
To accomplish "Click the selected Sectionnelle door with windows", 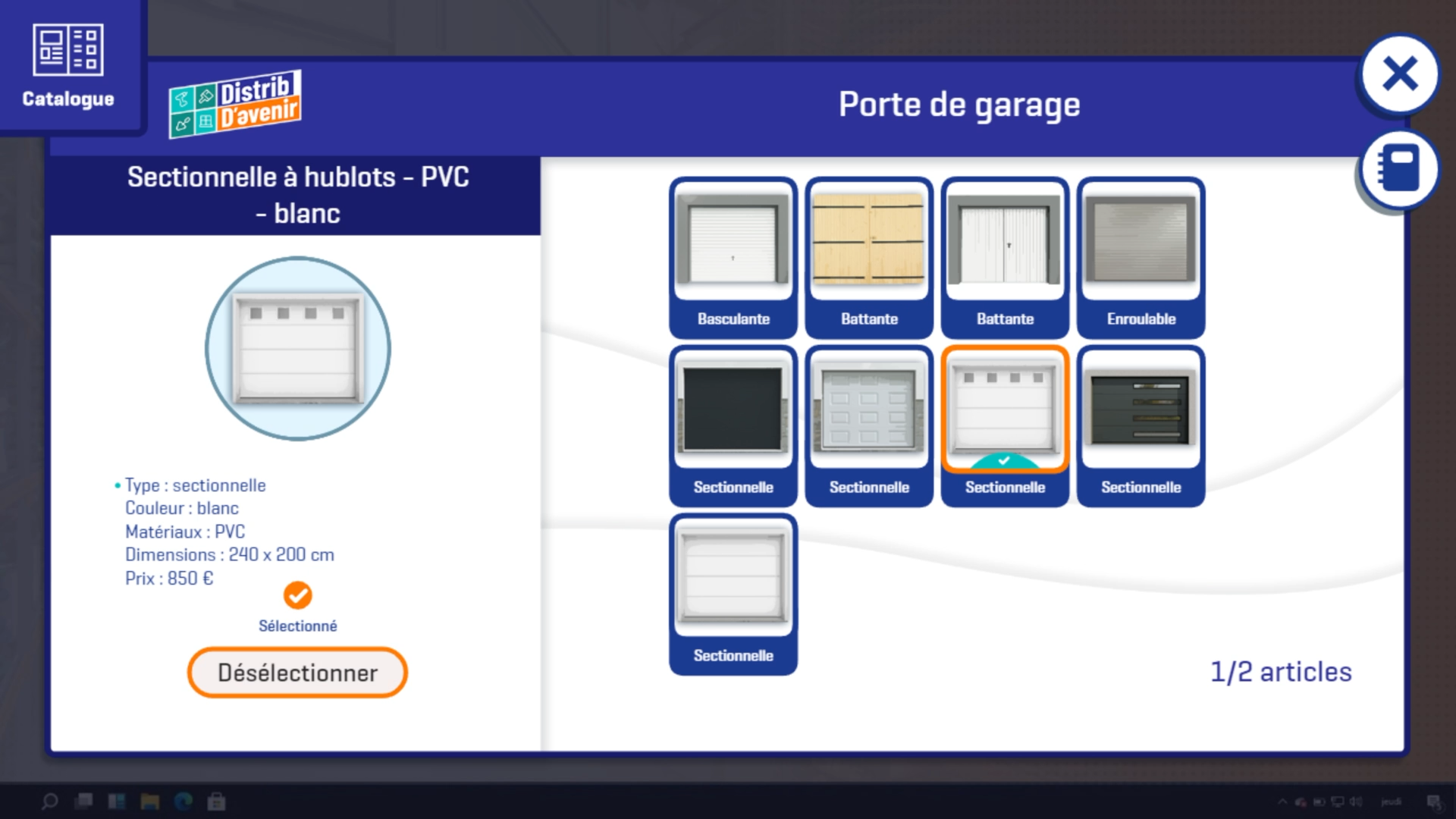I will (1005, 426).
